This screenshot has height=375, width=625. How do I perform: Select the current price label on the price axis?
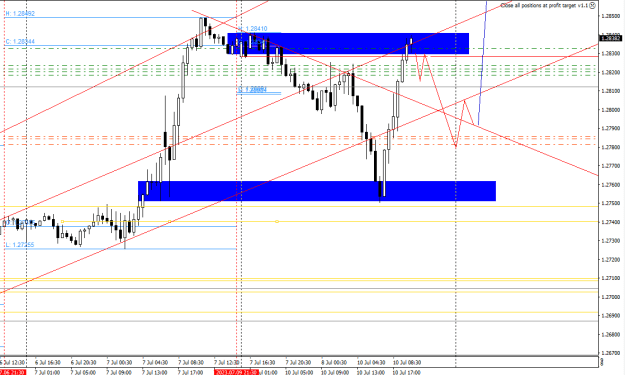[x=611, y=39]
